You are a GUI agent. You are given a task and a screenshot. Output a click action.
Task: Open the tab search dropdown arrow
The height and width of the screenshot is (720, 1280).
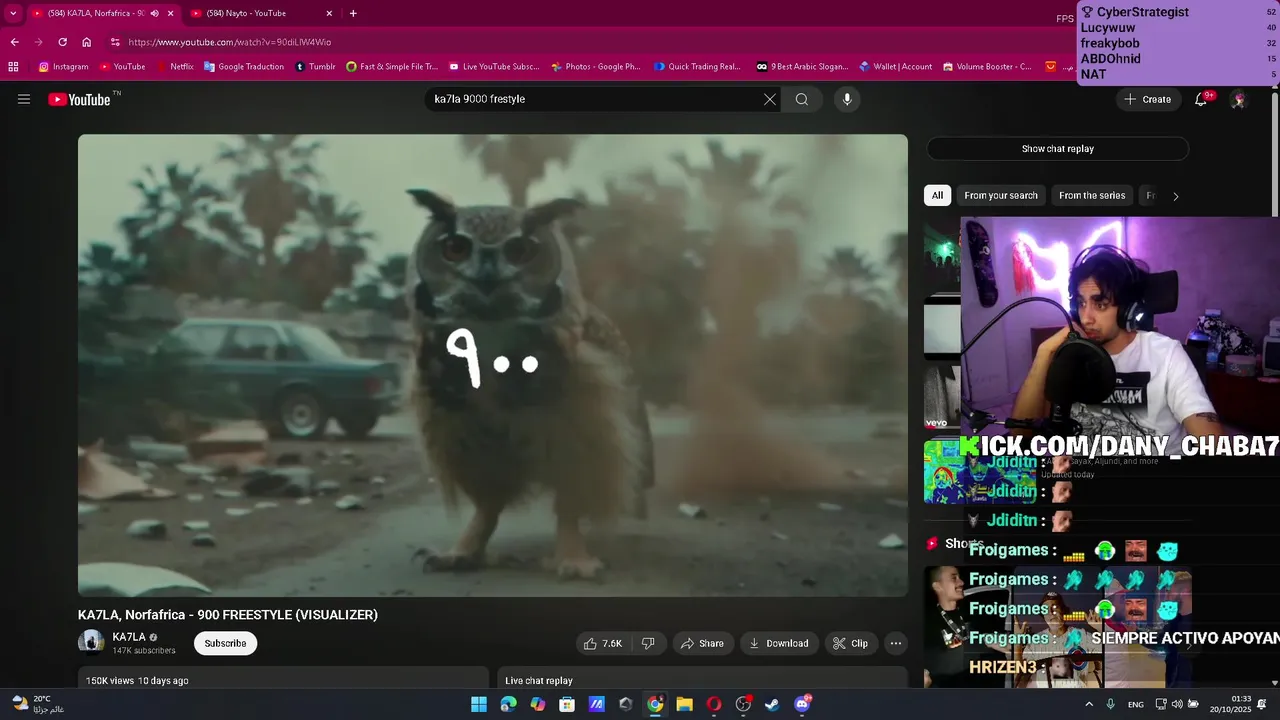tap(12, 13)
